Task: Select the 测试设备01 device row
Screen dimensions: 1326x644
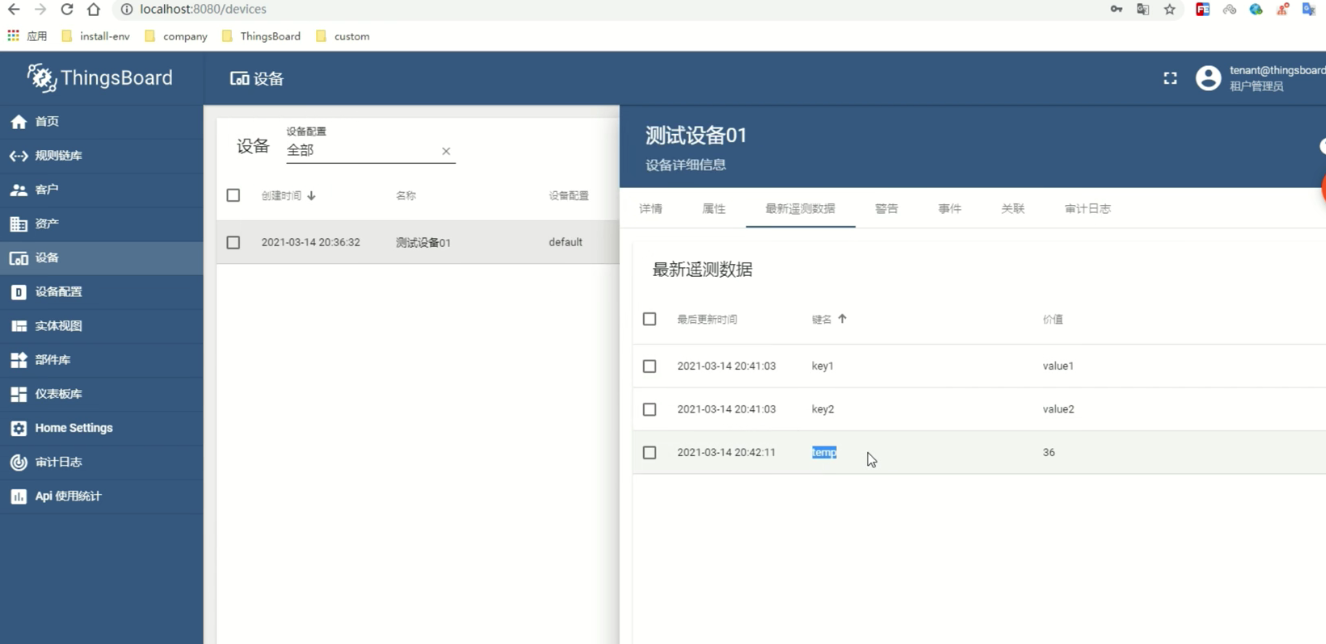Action: point(422,241)
